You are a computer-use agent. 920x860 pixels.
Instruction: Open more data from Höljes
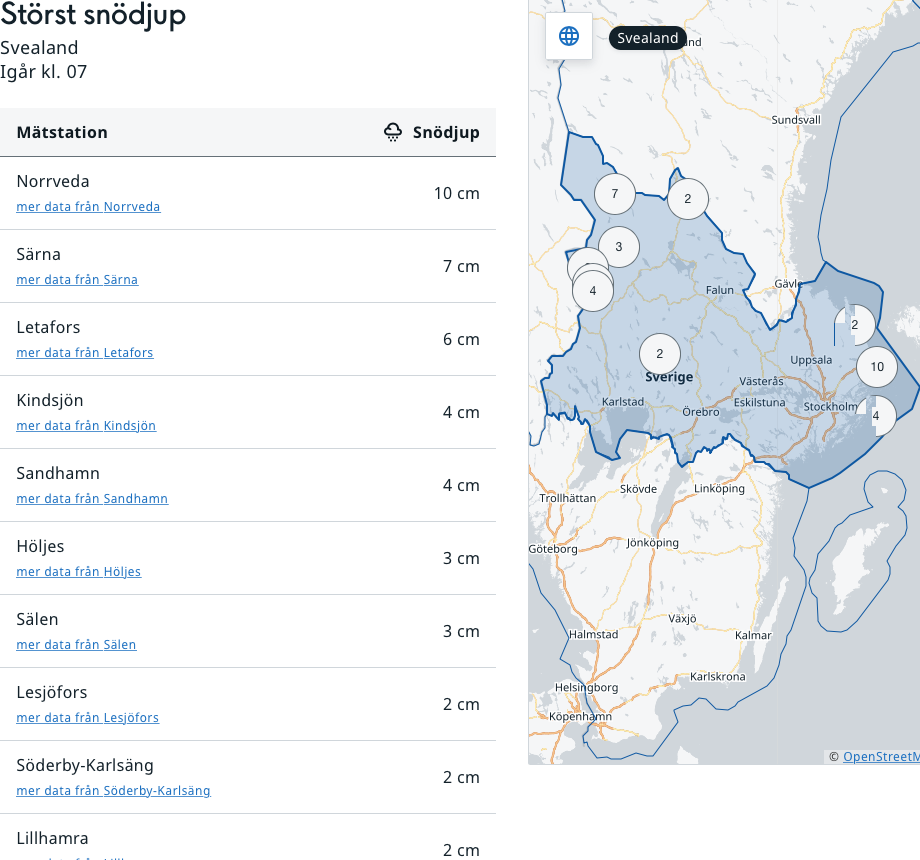[79, 572]
